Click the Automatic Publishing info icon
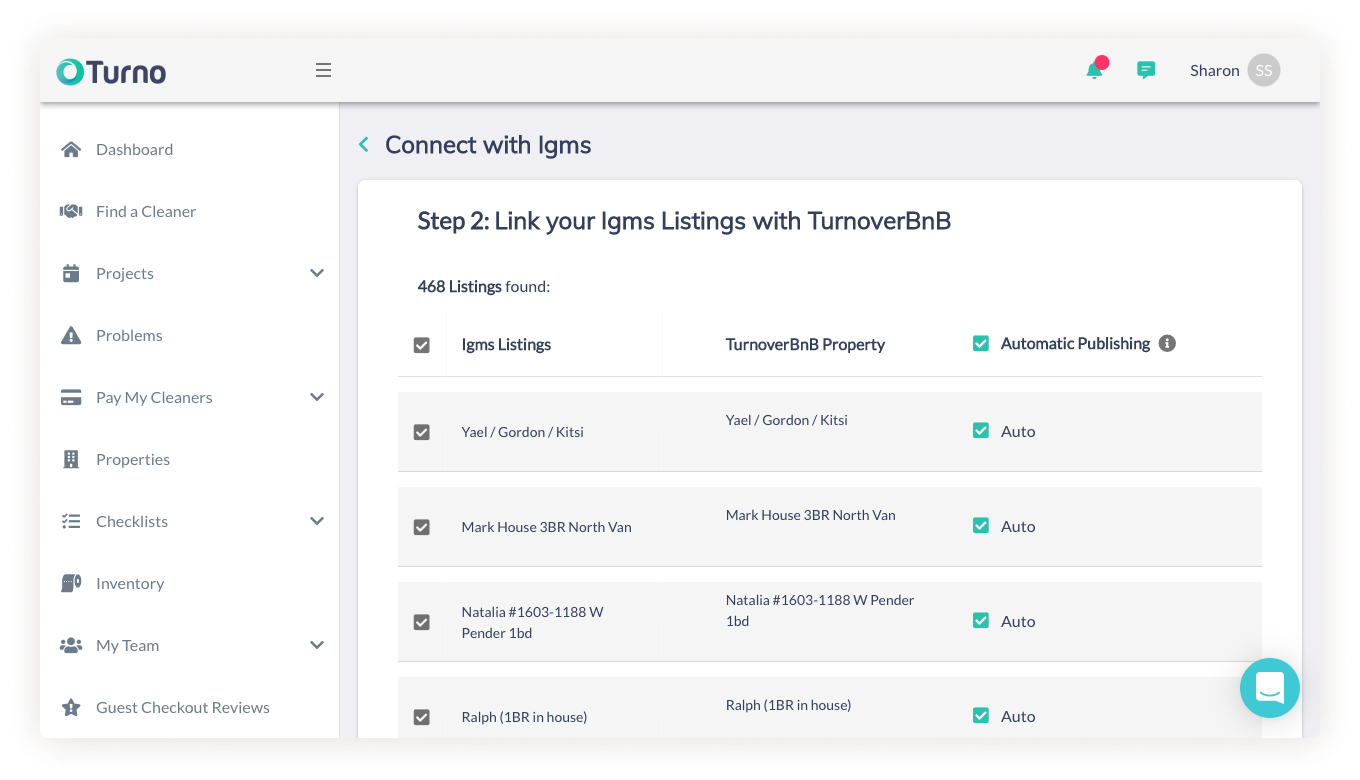This screenshot has width=1360, height=780. [x=1167, y=343]
